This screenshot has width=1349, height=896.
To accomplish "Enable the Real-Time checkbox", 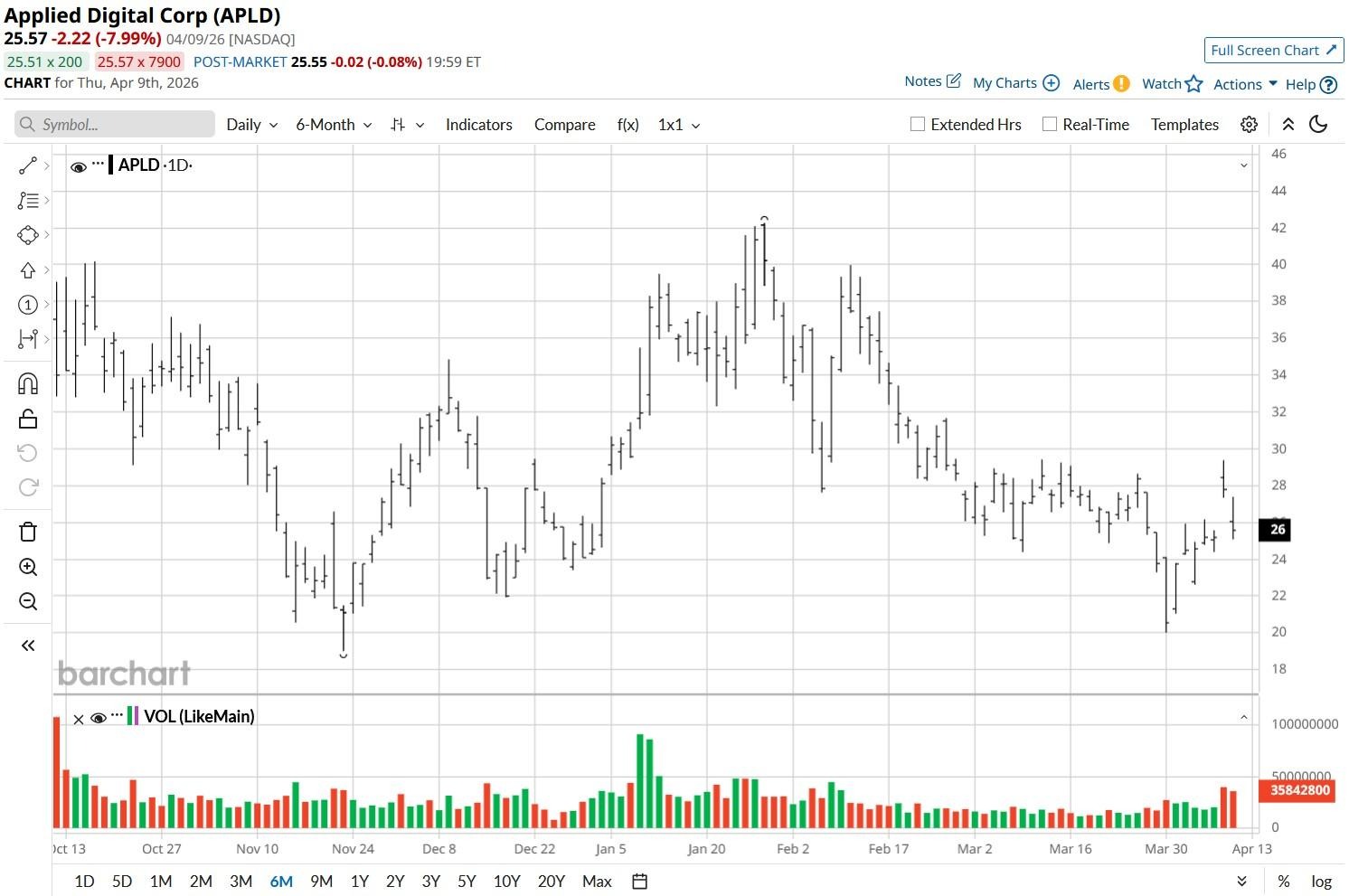I will [1050, 125].
